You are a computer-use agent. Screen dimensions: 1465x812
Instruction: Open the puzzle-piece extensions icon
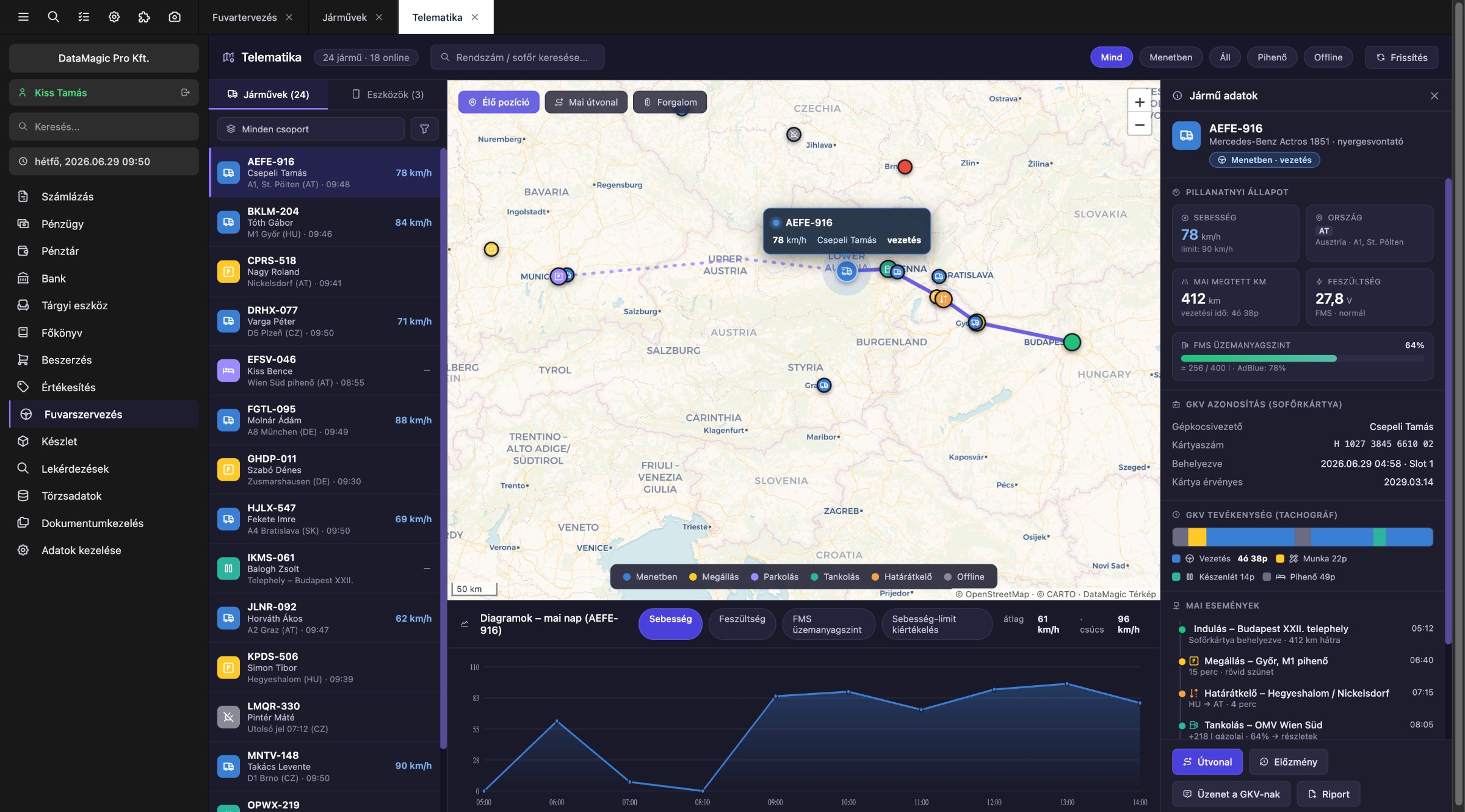pyautogui.click(x=144, y=17)
